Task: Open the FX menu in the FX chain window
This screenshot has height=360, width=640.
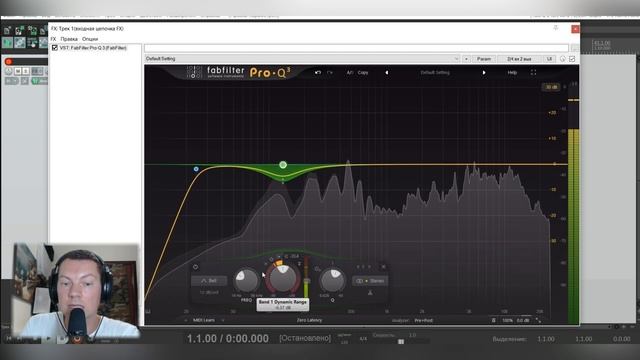Action: tap(53, 39)
